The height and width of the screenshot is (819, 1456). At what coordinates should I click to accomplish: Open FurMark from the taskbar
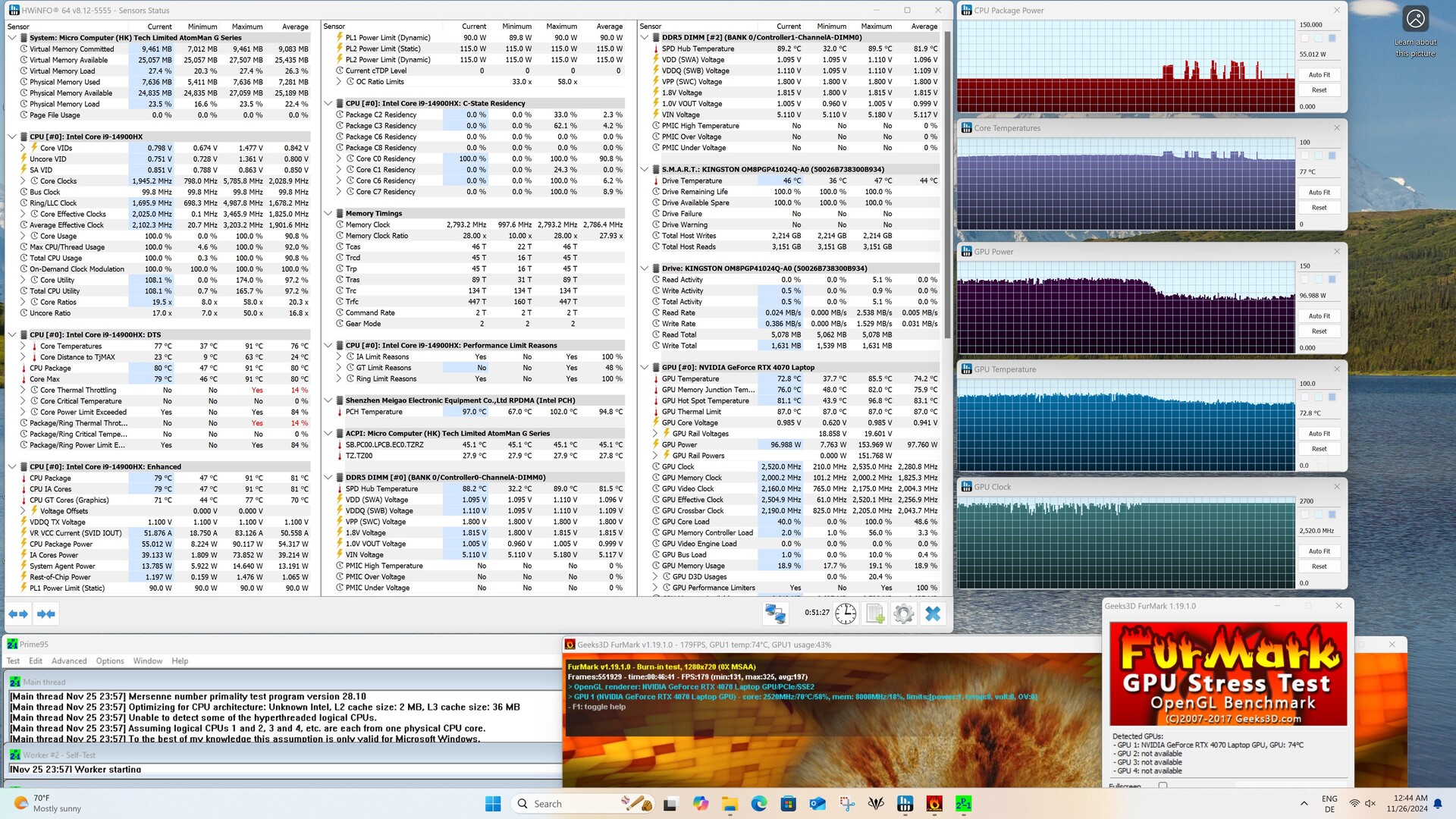(934, 804)
